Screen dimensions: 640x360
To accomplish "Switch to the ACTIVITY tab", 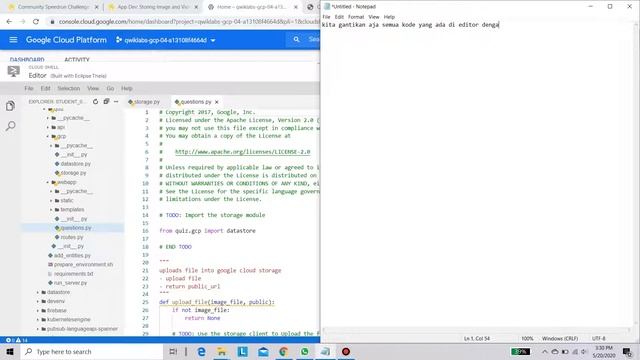I will (x=77, y=60).
